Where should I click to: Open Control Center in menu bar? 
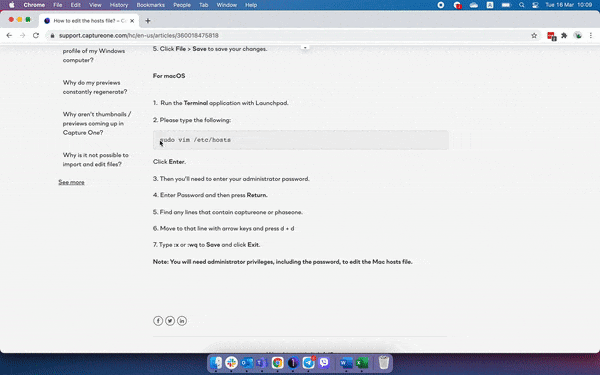(535, 5)
